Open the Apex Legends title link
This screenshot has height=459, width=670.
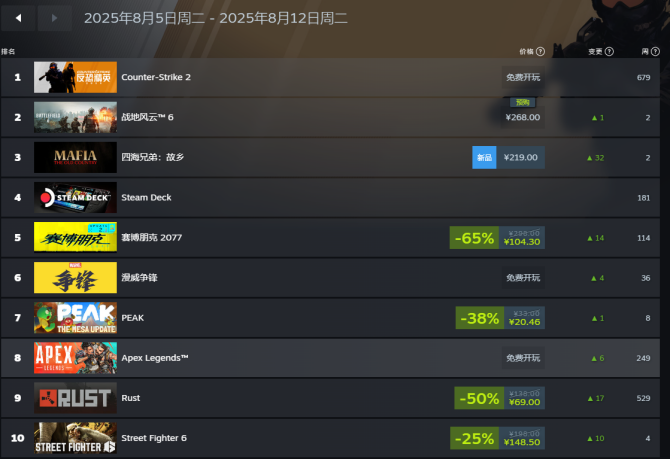click(155, 358)
